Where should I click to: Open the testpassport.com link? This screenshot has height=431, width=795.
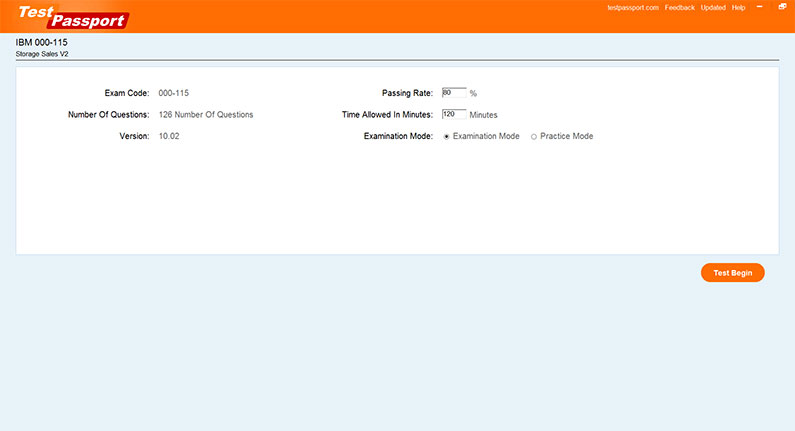(x=633, y=8)
